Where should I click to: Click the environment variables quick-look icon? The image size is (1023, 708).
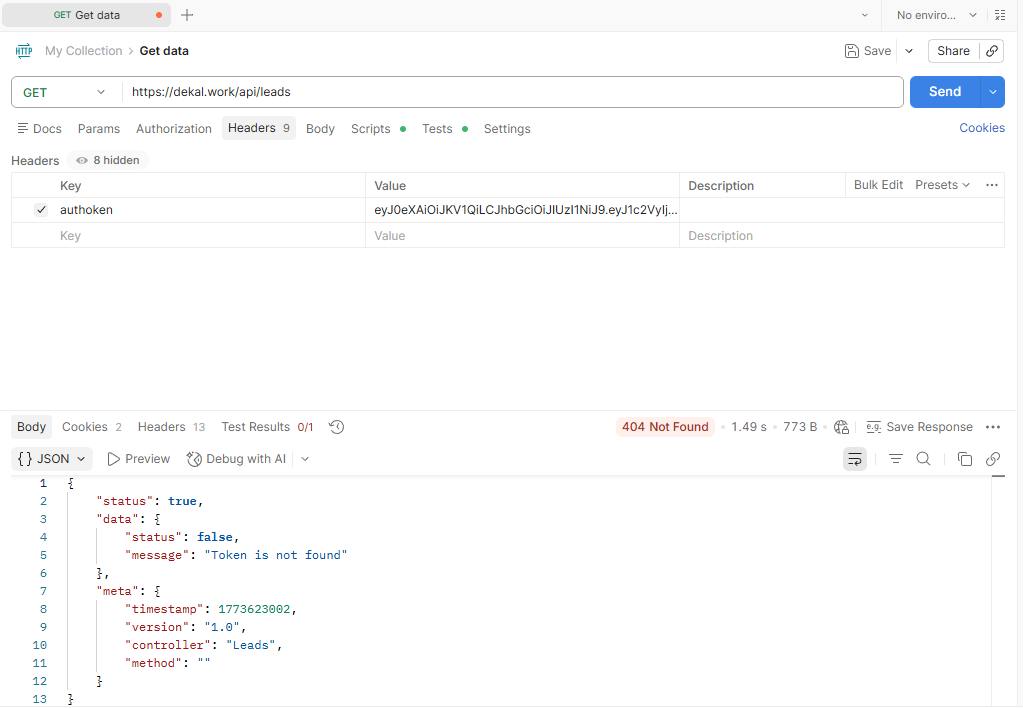(999, 15)
